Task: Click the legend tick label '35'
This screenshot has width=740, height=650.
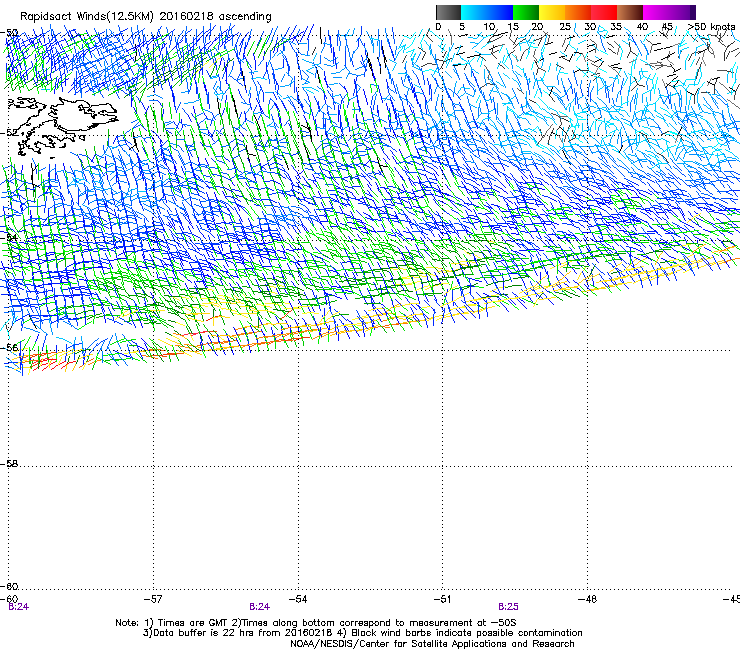Action: (x=616, y=27)
